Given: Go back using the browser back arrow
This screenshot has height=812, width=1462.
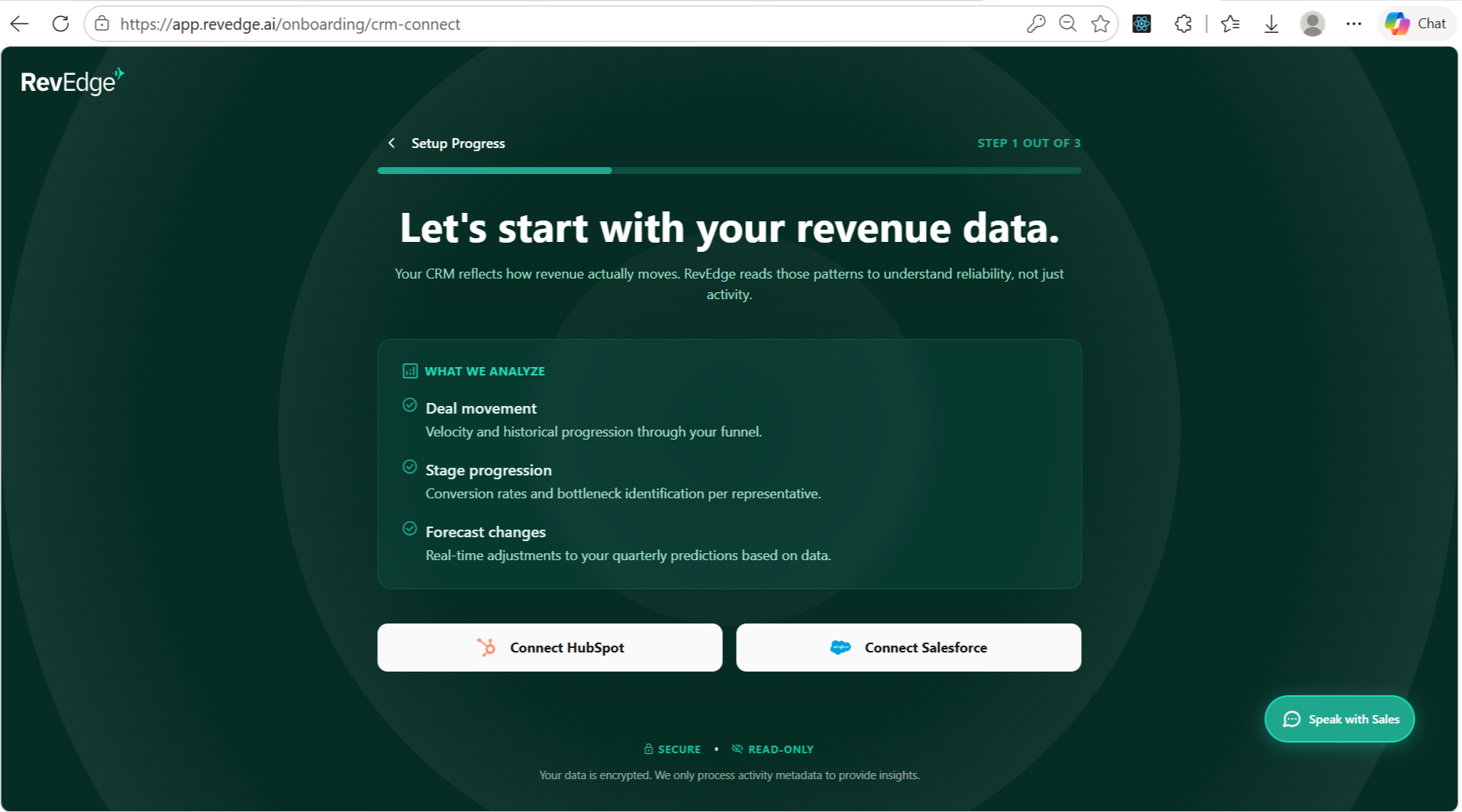Looking at the screenshot, I should [x=20, y=24].
